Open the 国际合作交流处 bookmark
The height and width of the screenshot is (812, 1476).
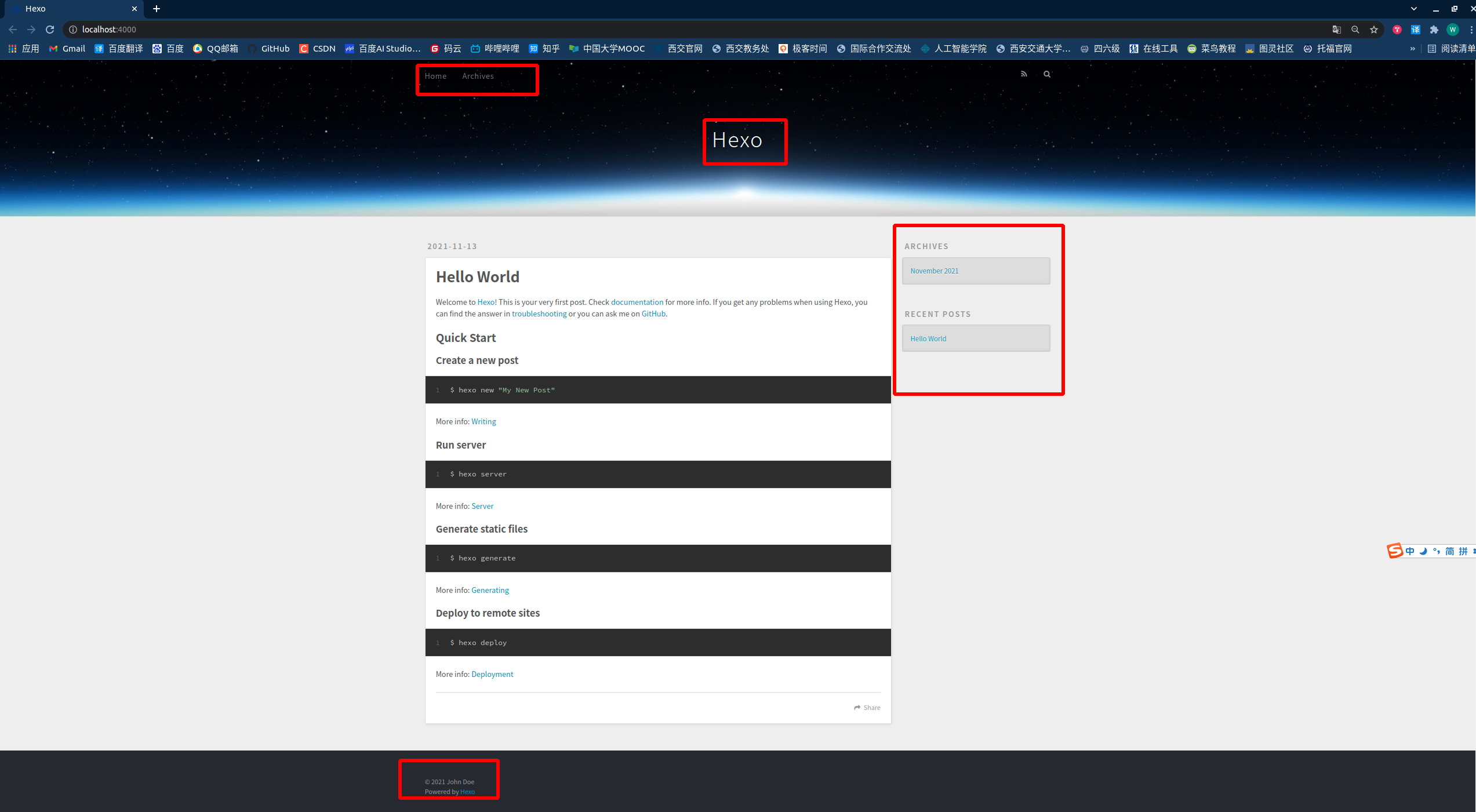coord(874,49)
